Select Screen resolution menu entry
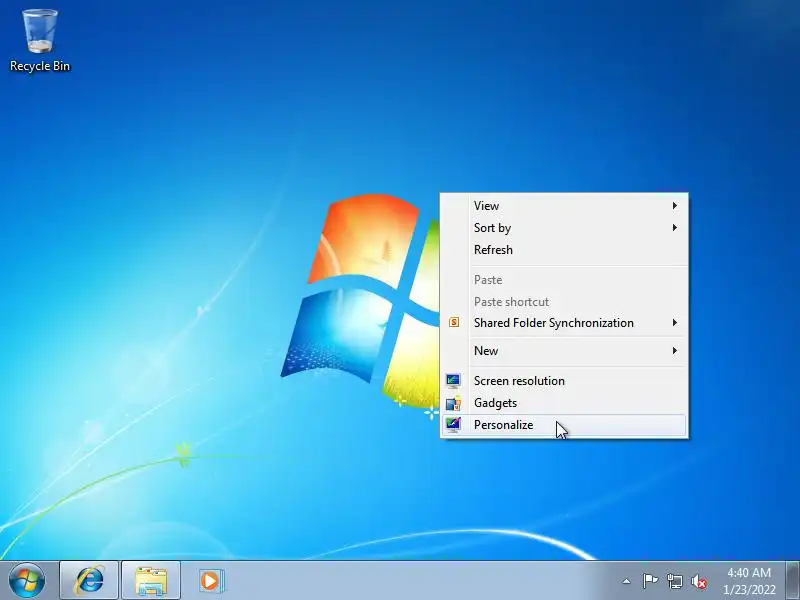Screen dimensions: 800x600 pos(564,381)
